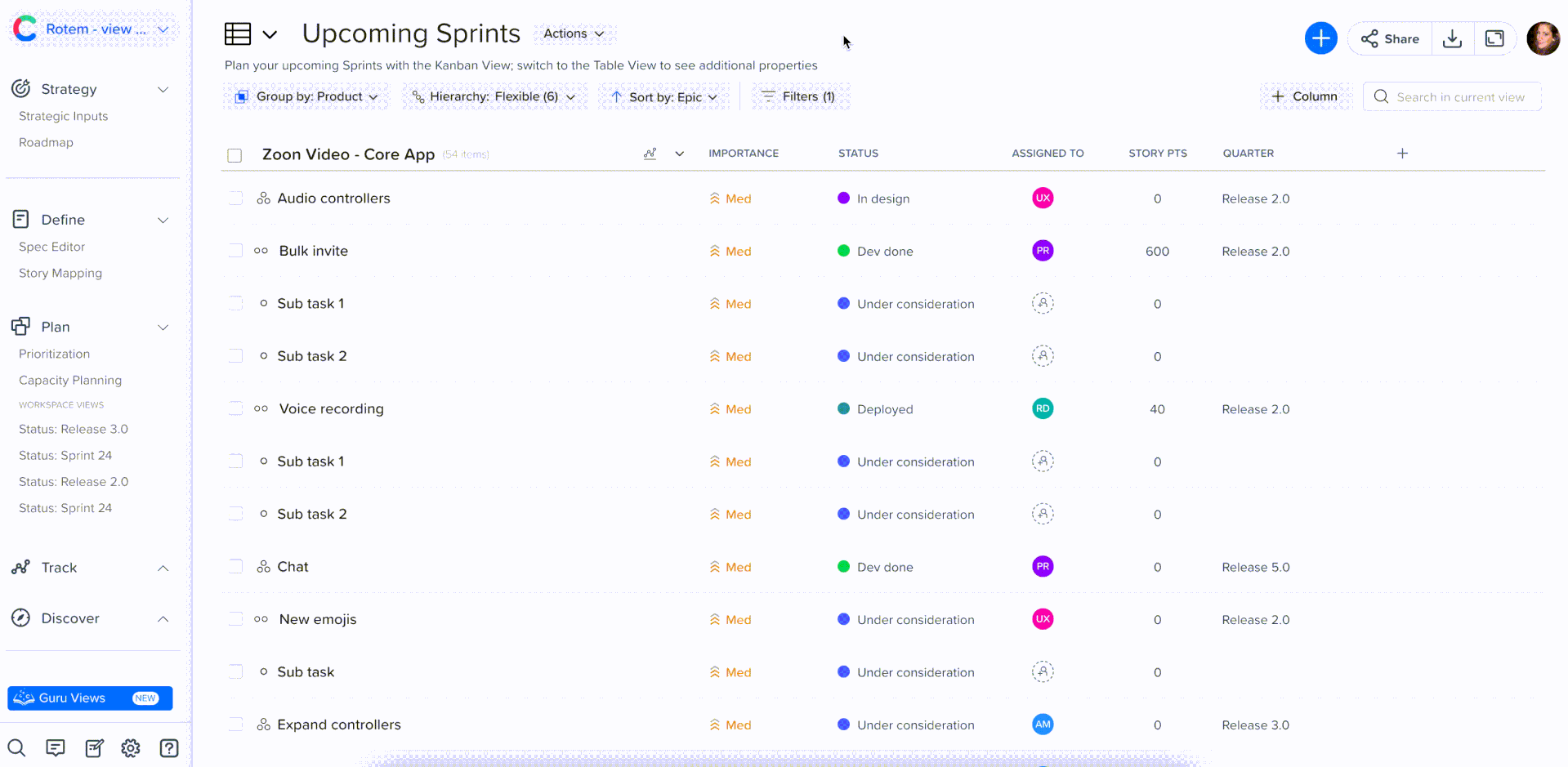Open the comments icon in bottom sidebar

pyautogui.click(x=56, y=747)
